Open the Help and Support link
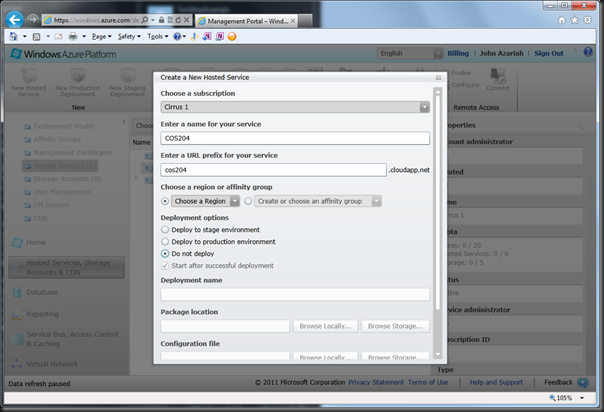This screenshot has height=412, width=604. [x=496, y=382]
